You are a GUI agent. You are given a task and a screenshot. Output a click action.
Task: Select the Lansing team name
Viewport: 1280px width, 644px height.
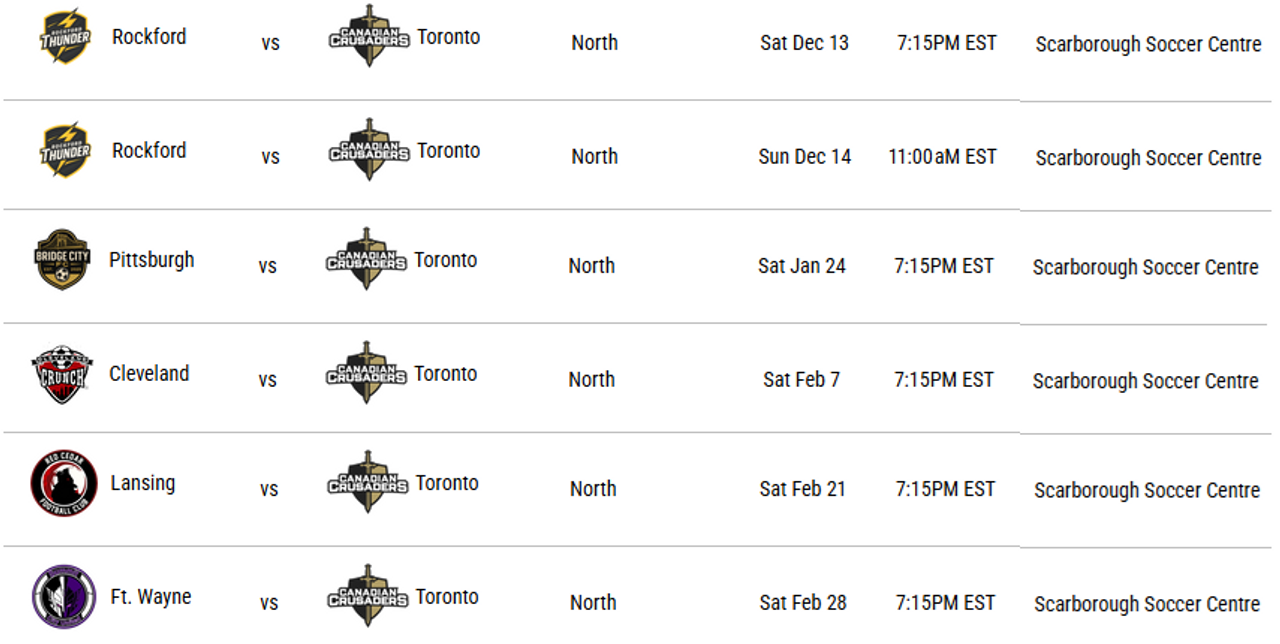point(143,483)
